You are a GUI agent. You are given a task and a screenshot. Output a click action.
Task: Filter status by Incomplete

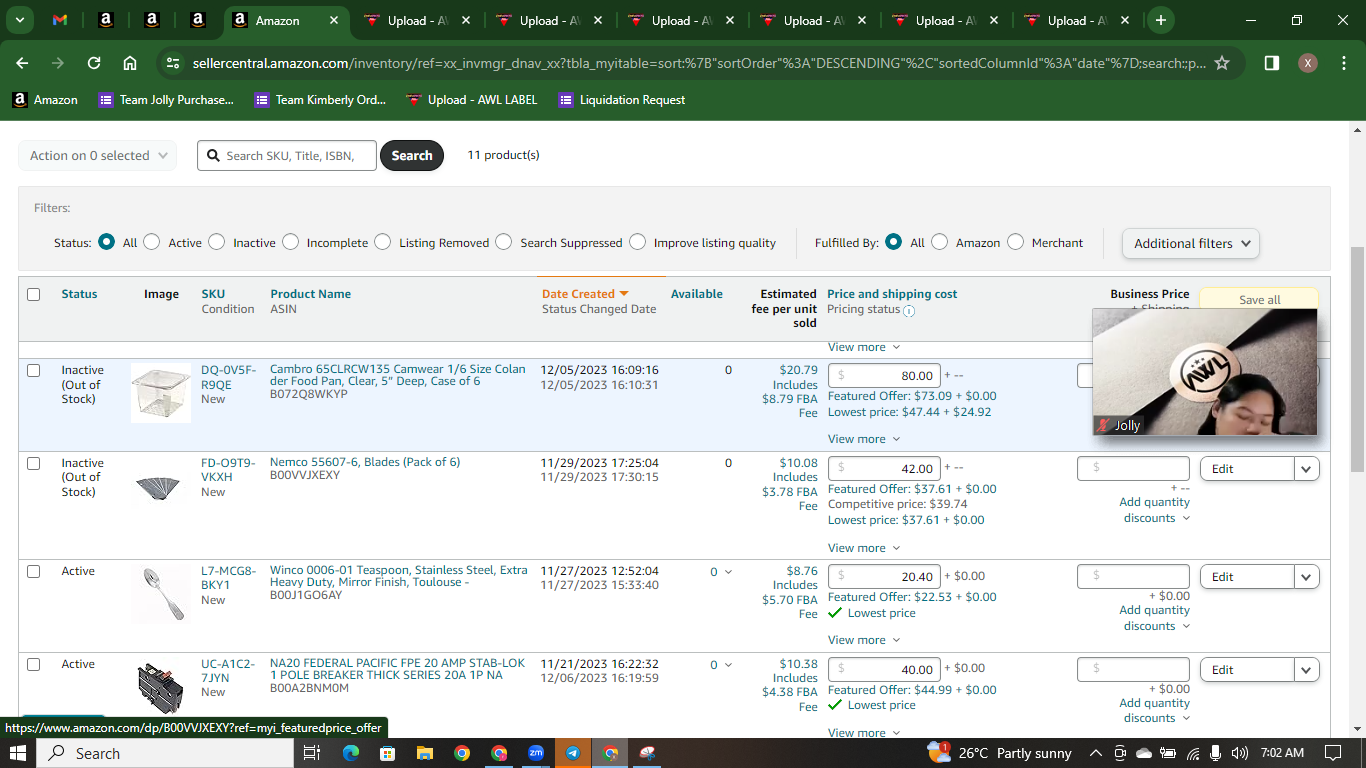tap(290, 242)
